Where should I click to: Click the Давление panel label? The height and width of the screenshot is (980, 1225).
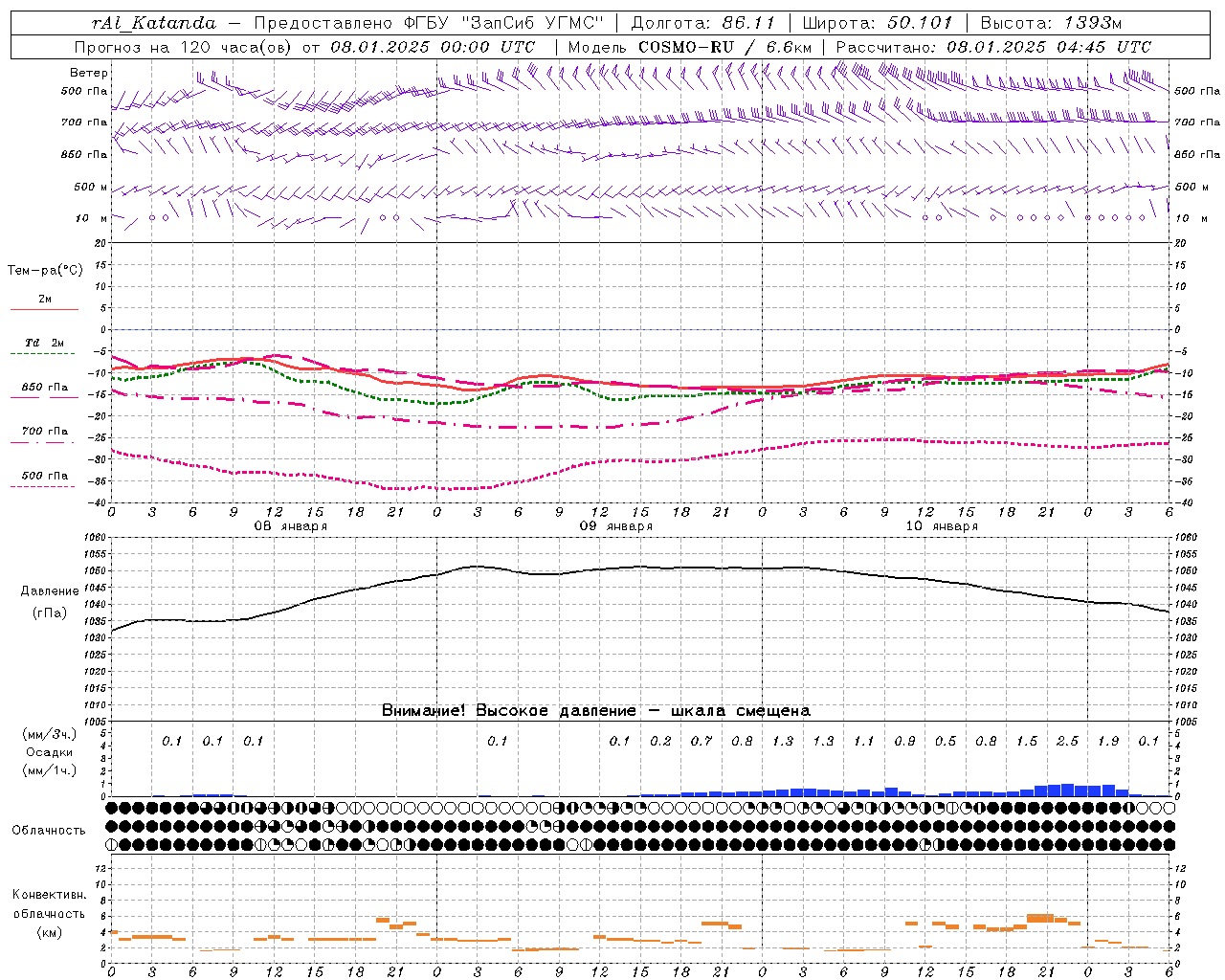50,590
